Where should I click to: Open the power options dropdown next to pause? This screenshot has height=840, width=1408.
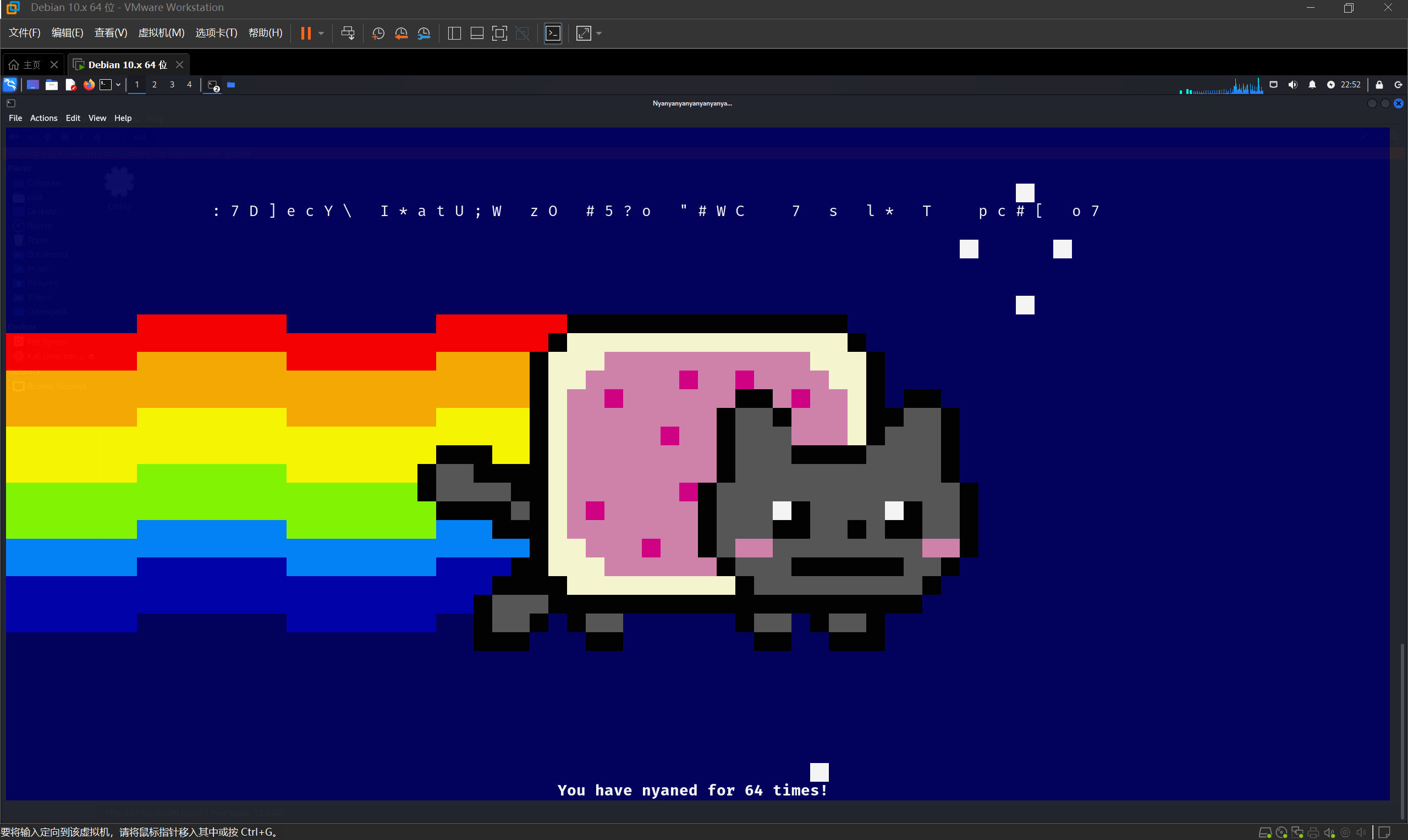(321, 34)
